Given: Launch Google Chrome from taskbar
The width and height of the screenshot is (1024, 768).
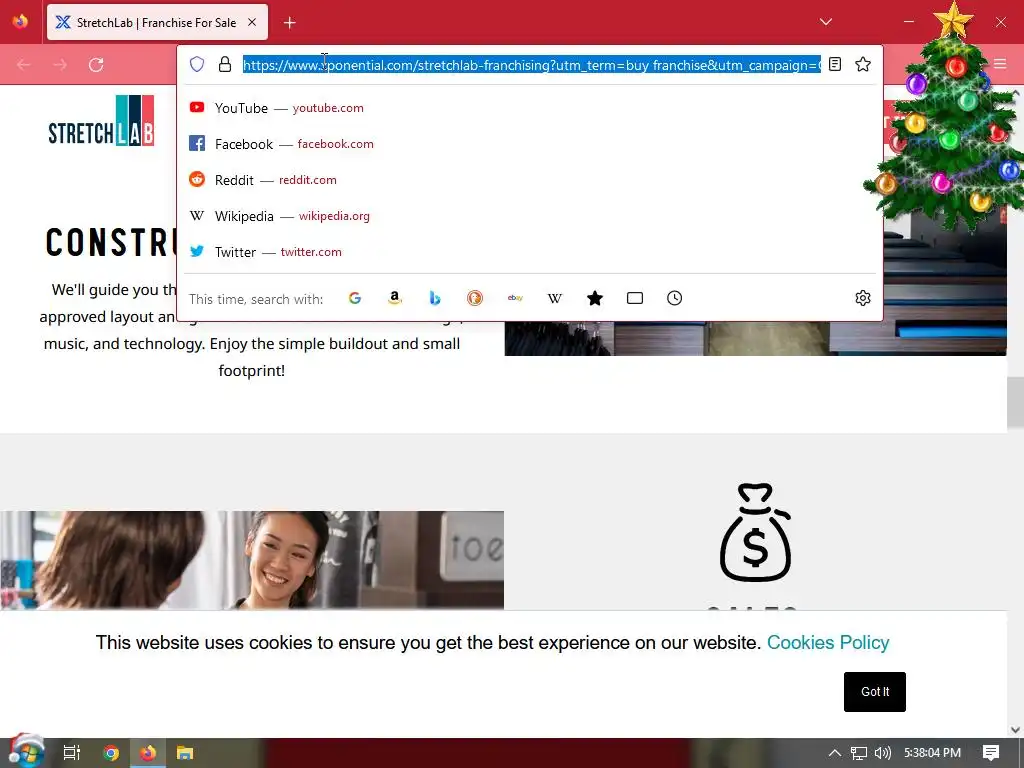Looking at the screenshot, I should [x=111, y=753].
